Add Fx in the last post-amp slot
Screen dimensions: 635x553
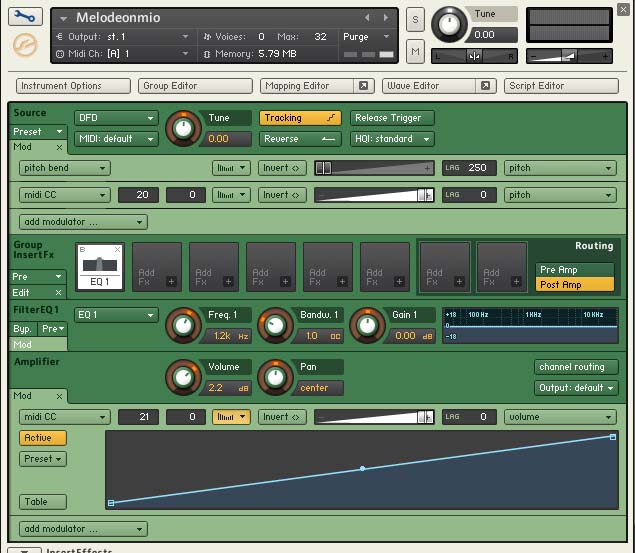tap(502, 267)
